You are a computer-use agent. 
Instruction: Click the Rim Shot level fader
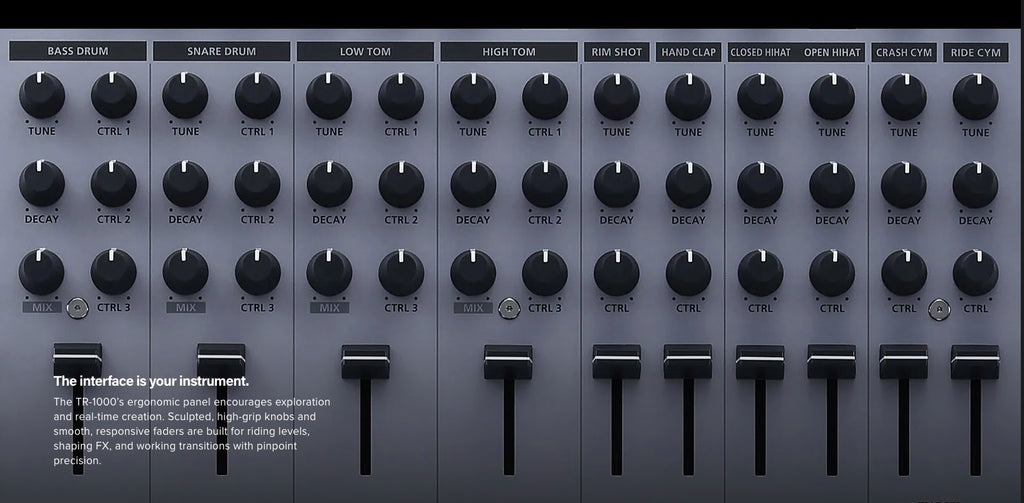pyautogui.click(x=617, y=361)
